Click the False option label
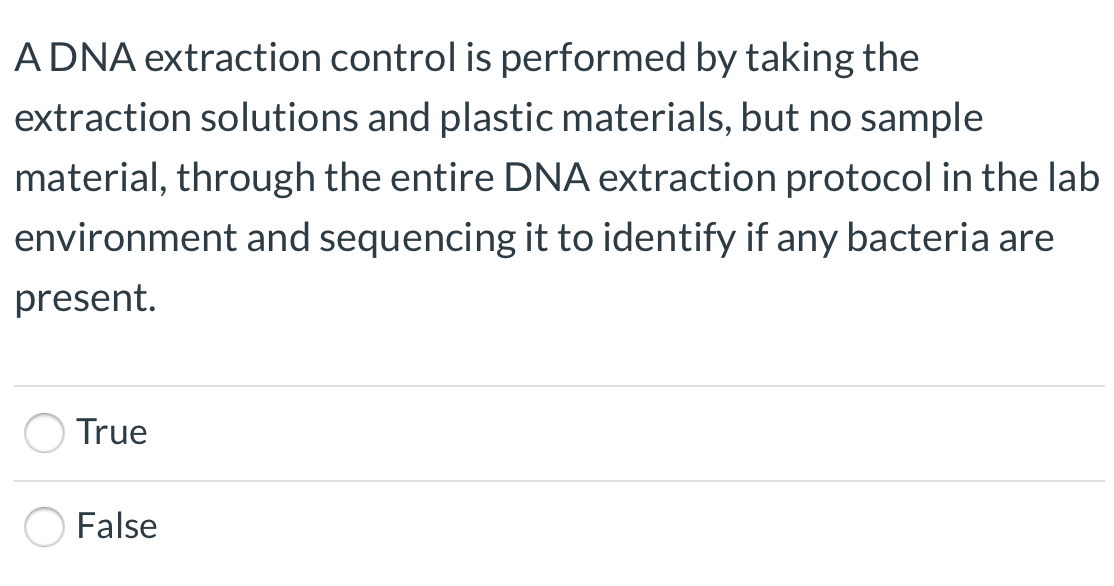Viewport: 1114px width, 586px height. pos(117,527)
